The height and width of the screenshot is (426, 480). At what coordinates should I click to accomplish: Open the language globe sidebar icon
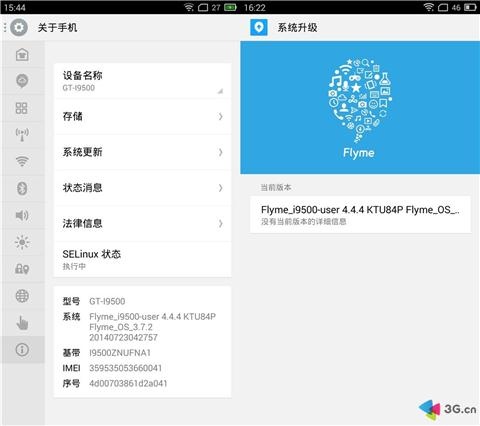22,296
